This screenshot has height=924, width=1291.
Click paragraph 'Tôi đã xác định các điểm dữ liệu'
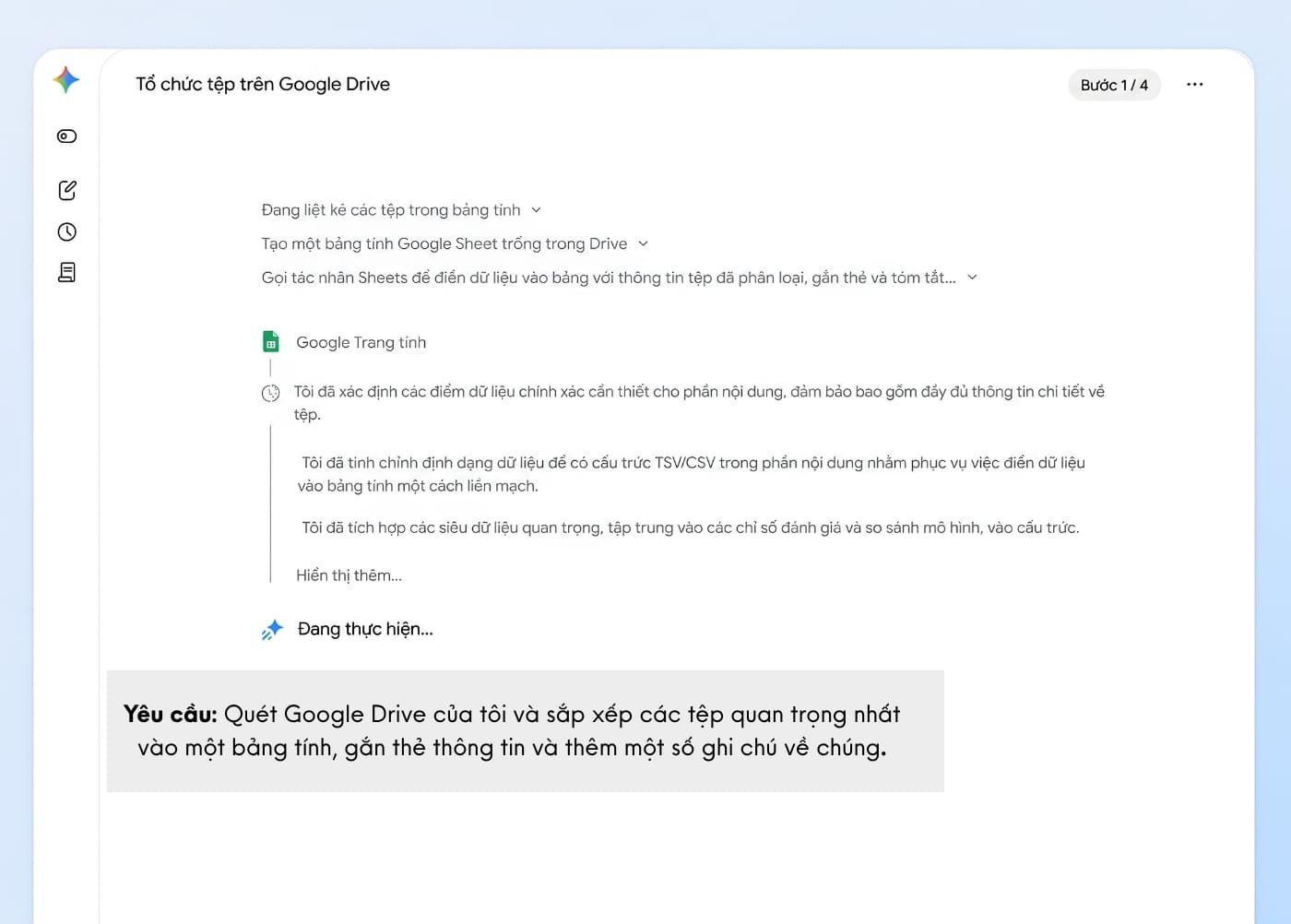[x=699, y=403]
